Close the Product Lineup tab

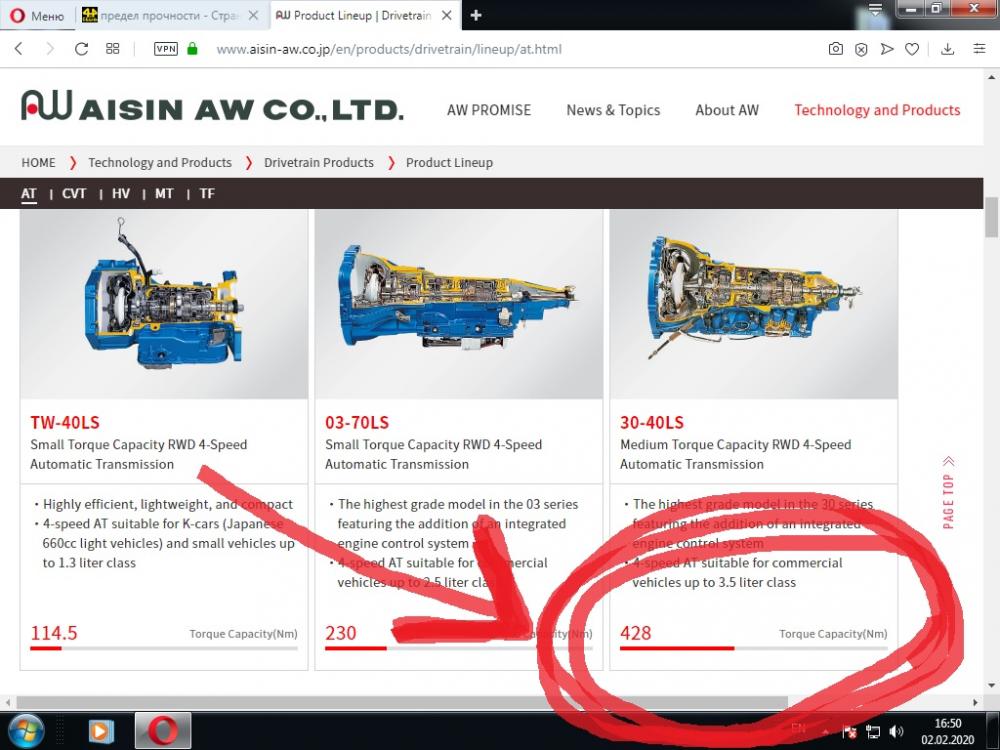[447, 15]
